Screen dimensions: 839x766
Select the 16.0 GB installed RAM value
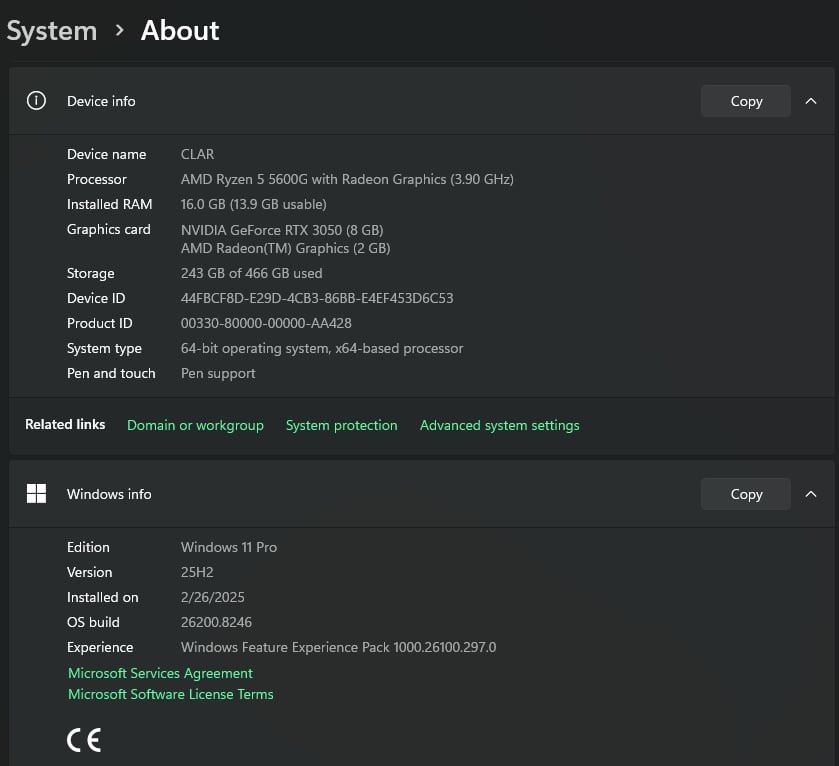pyautogui.click(x=254, y=204)
